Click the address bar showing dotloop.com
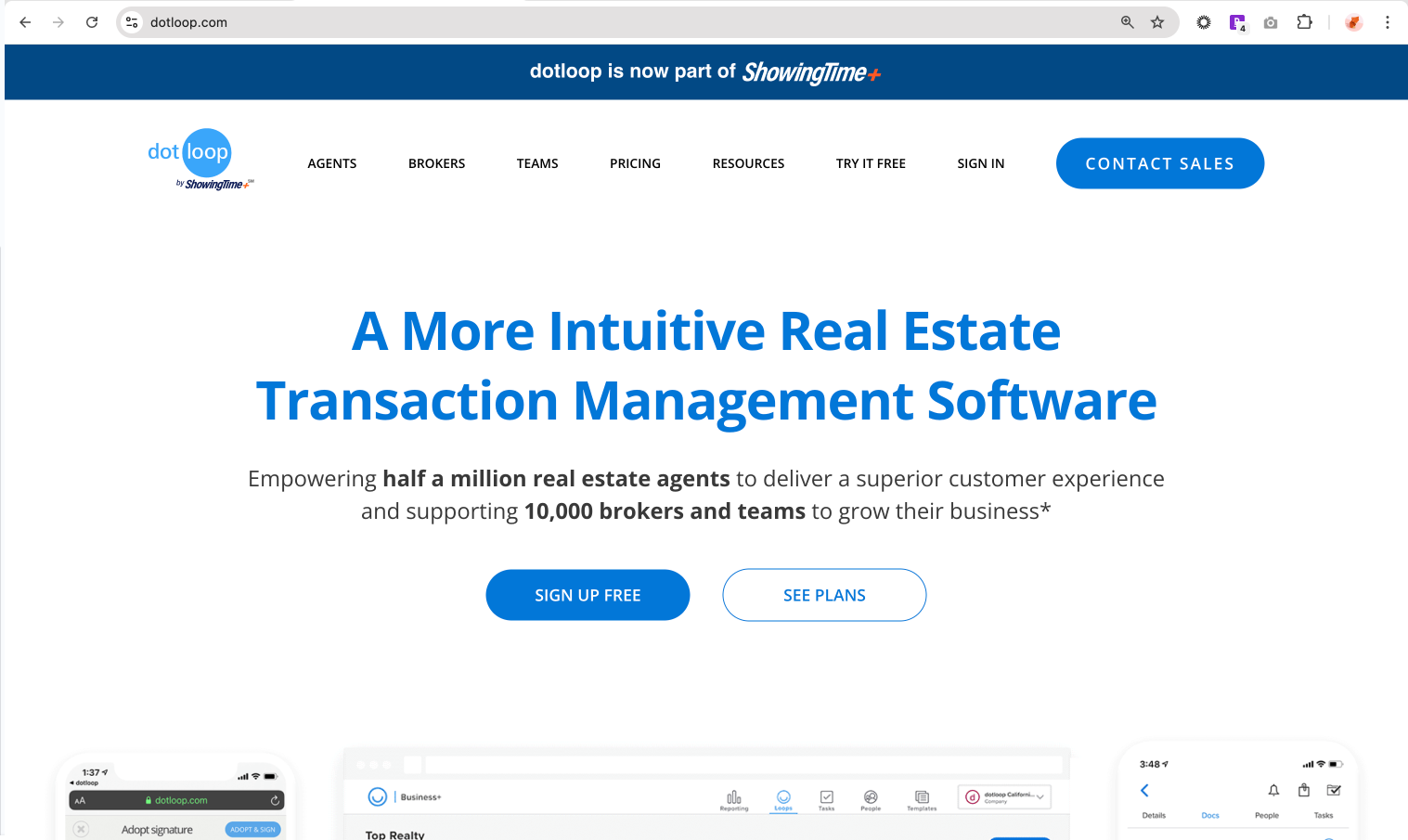This screenshot has height=840, width=1408. click(x=603, y=22)
